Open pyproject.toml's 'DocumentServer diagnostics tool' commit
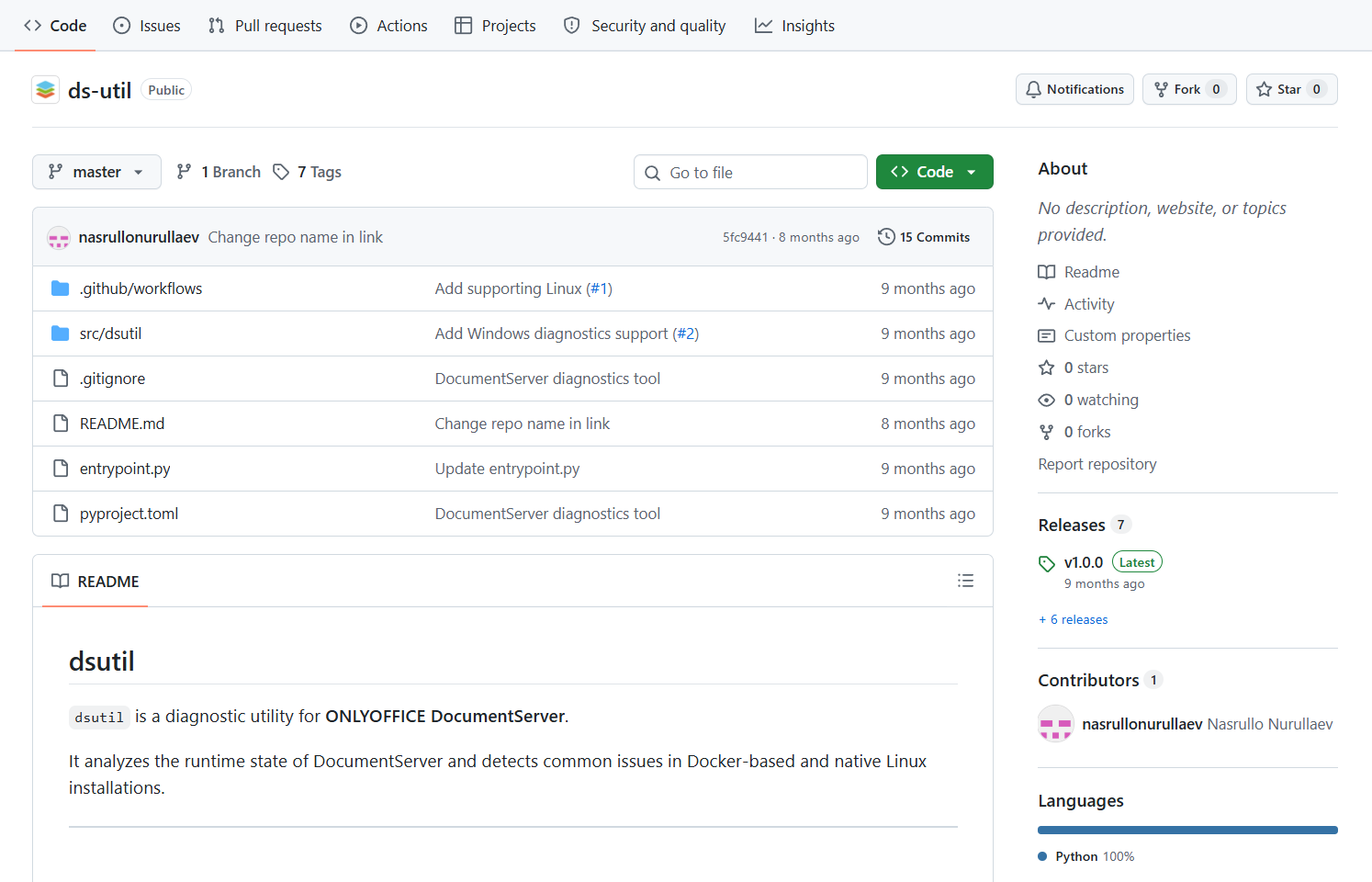 pos(547,514)
